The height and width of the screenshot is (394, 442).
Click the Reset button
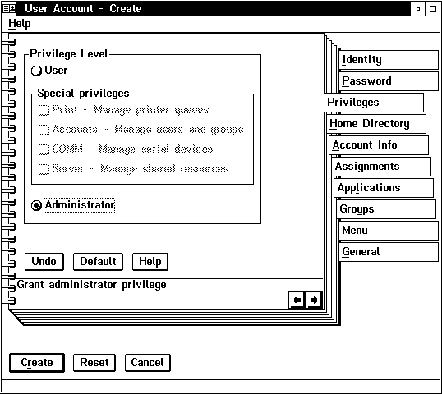pos(94,363)
